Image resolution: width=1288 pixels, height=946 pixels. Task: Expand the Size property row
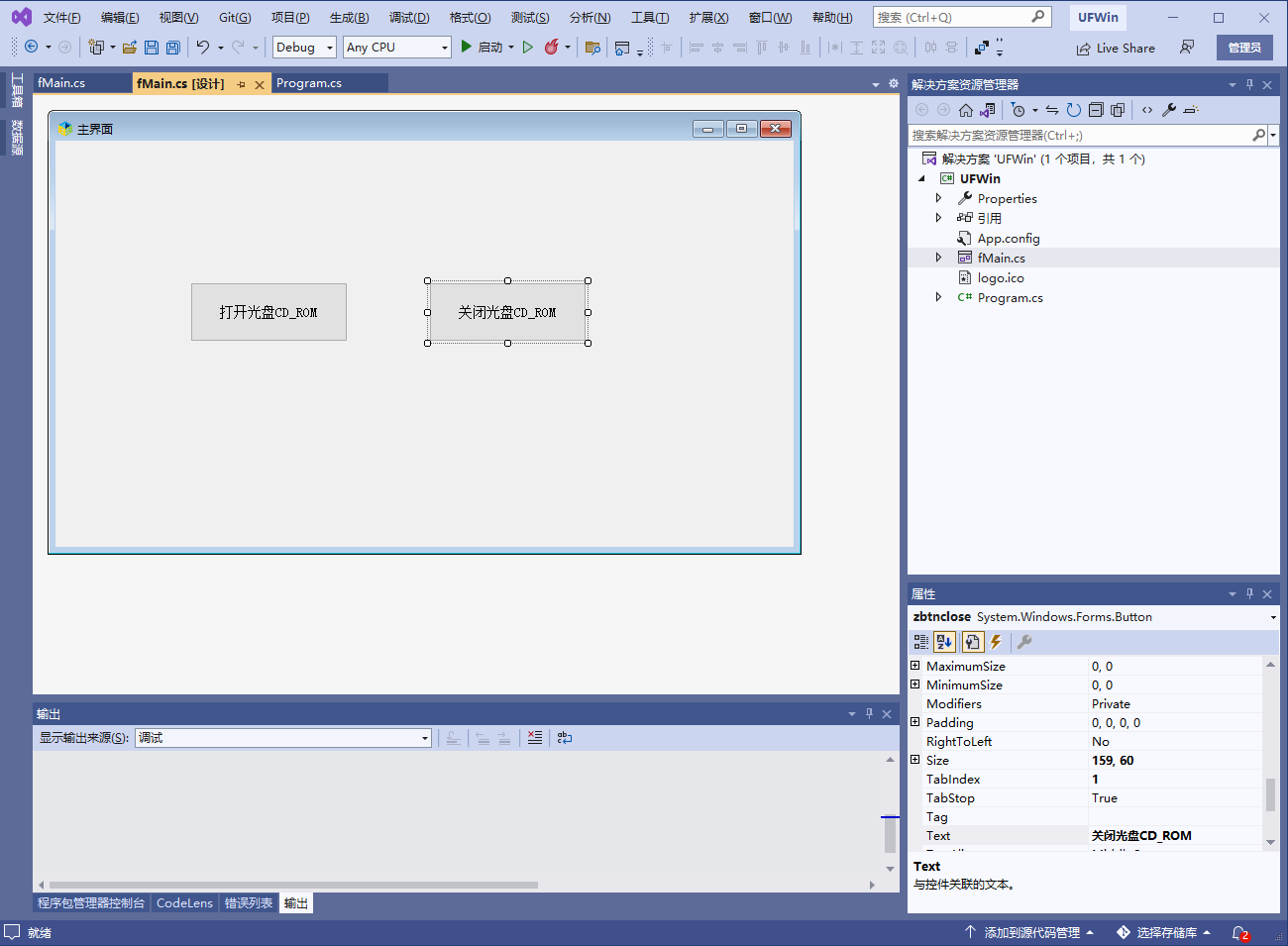click(x=915, y=760)
